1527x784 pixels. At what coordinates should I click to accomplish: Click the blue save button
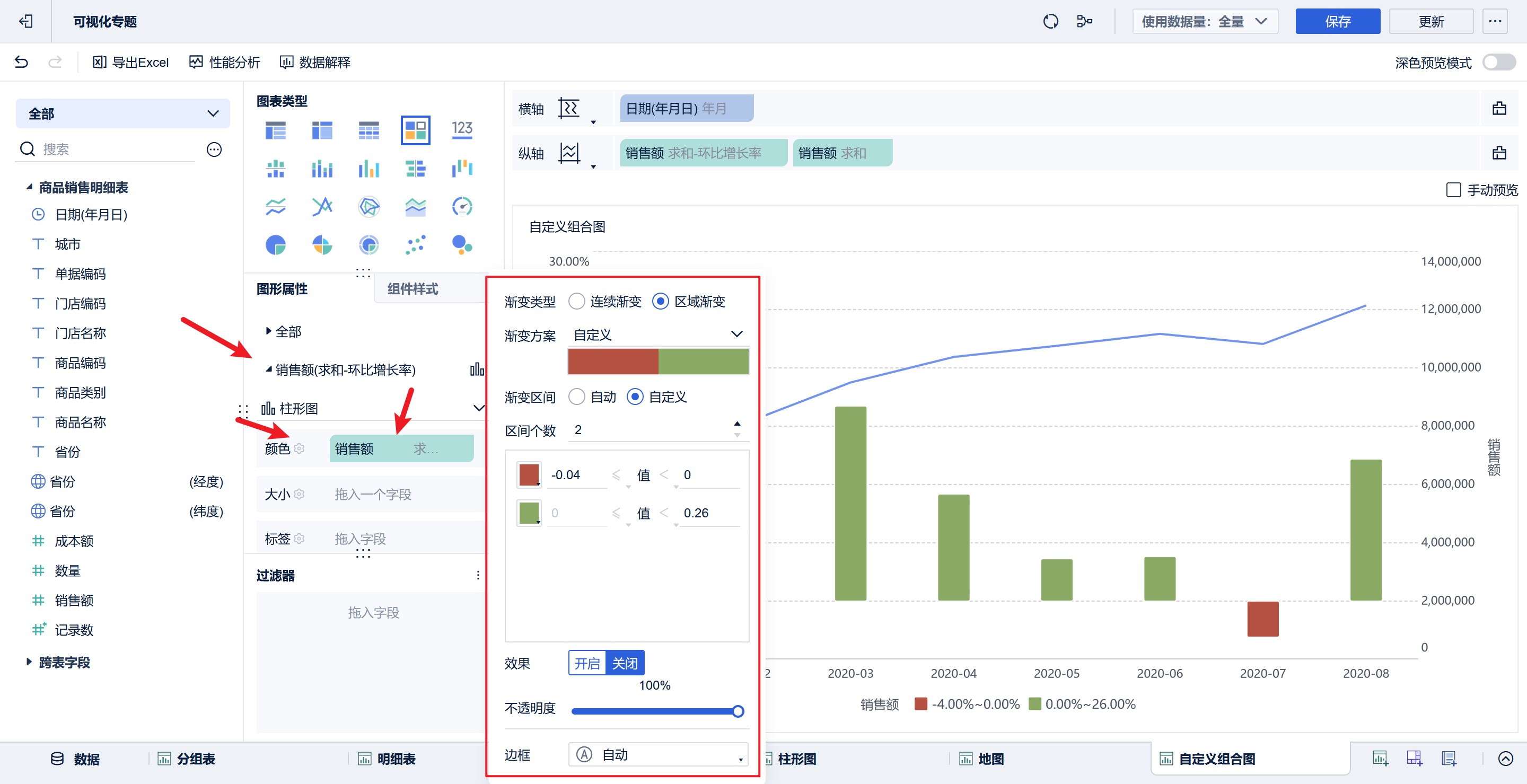click(x=1337, y=21)
